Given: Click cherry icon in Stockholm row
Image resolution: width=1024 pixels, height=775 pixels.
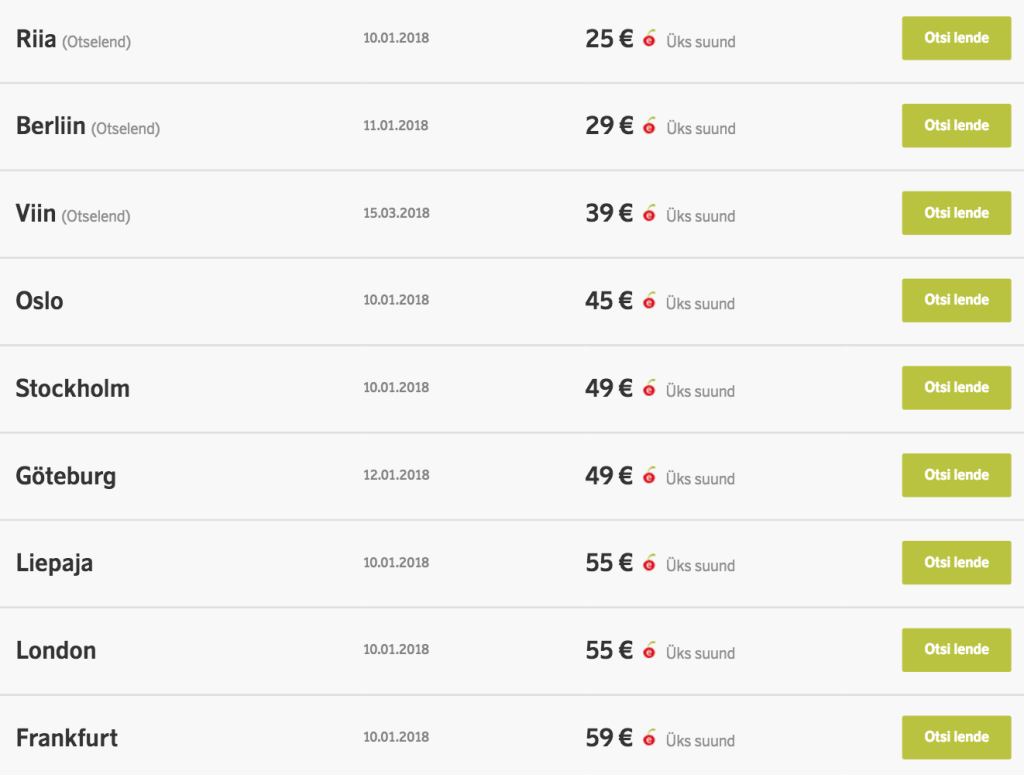Looking at the screenshot, I should click(649, 389).
